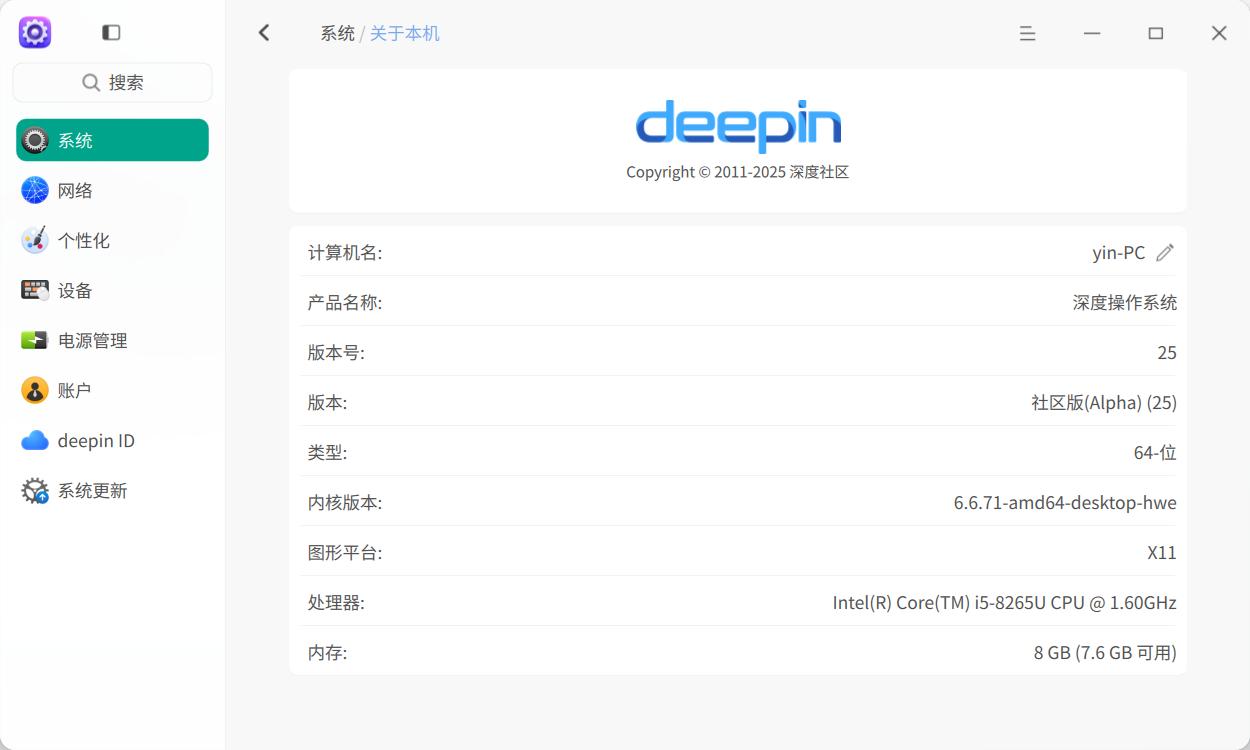1250x750 pixels.
Task: Click the Control Center app icon
Action: click(x=35, y=33)
